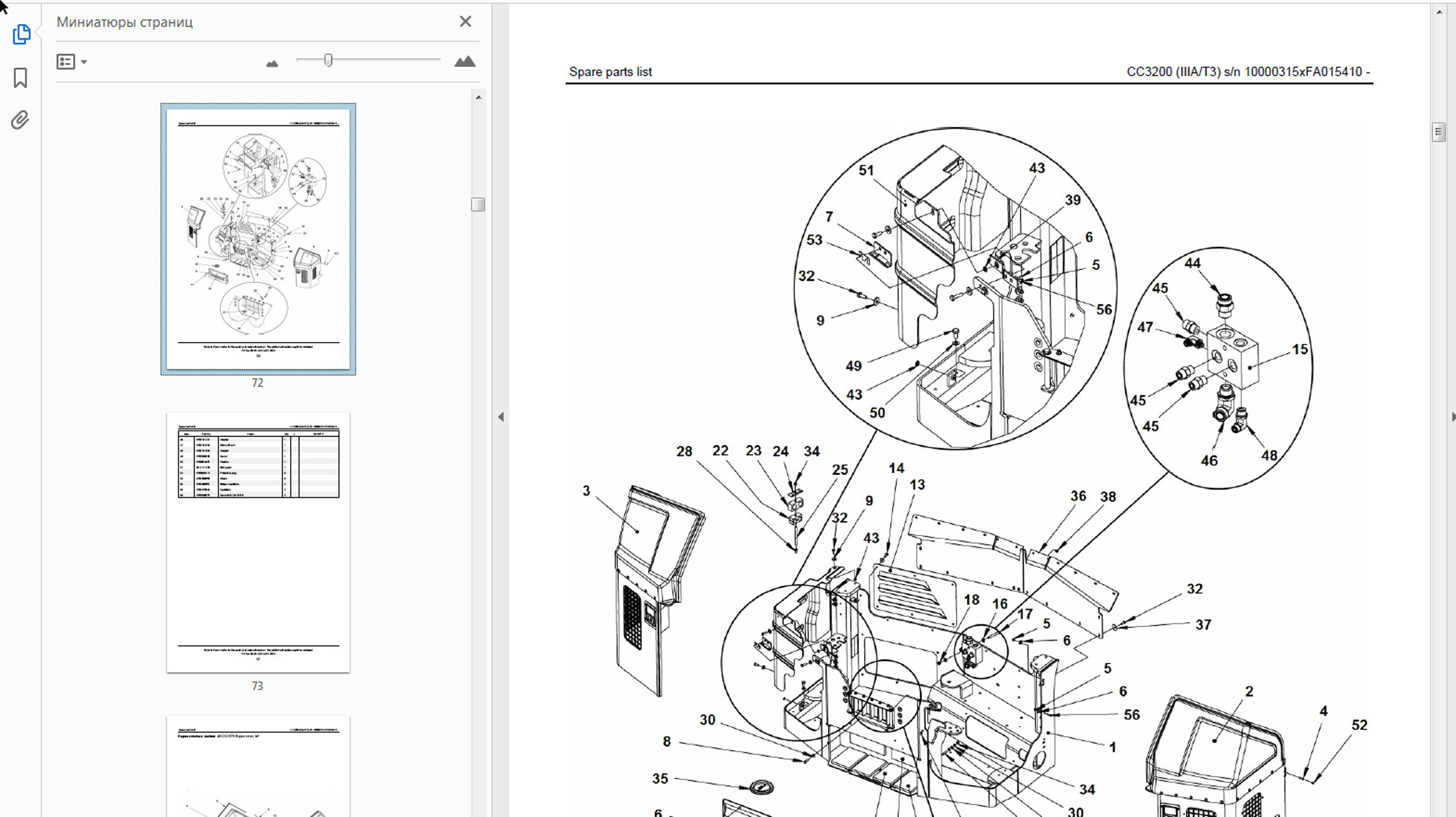This screenshot has width=1456, height=817.
Task: Click the page 73 number label
Action: tap(257, 686)
